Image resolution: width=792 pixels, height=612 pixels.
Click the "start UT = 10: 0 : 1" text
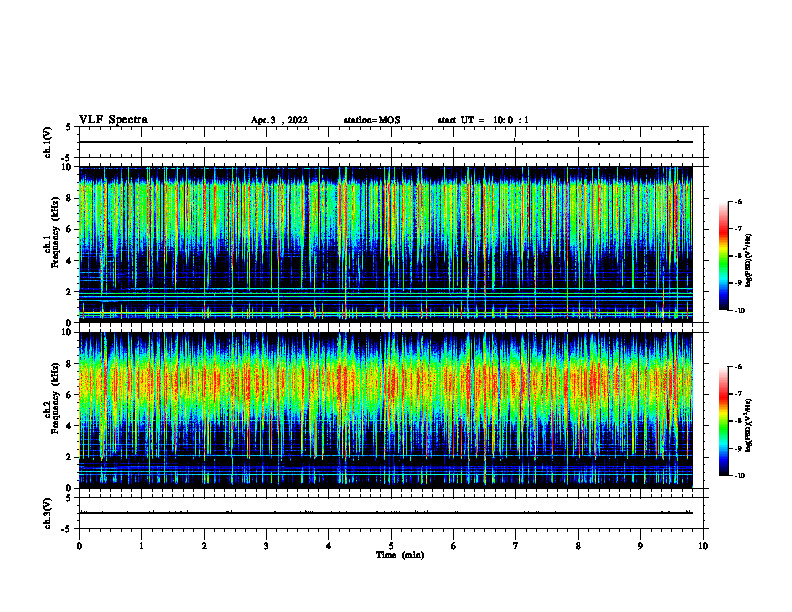point(483,120)
